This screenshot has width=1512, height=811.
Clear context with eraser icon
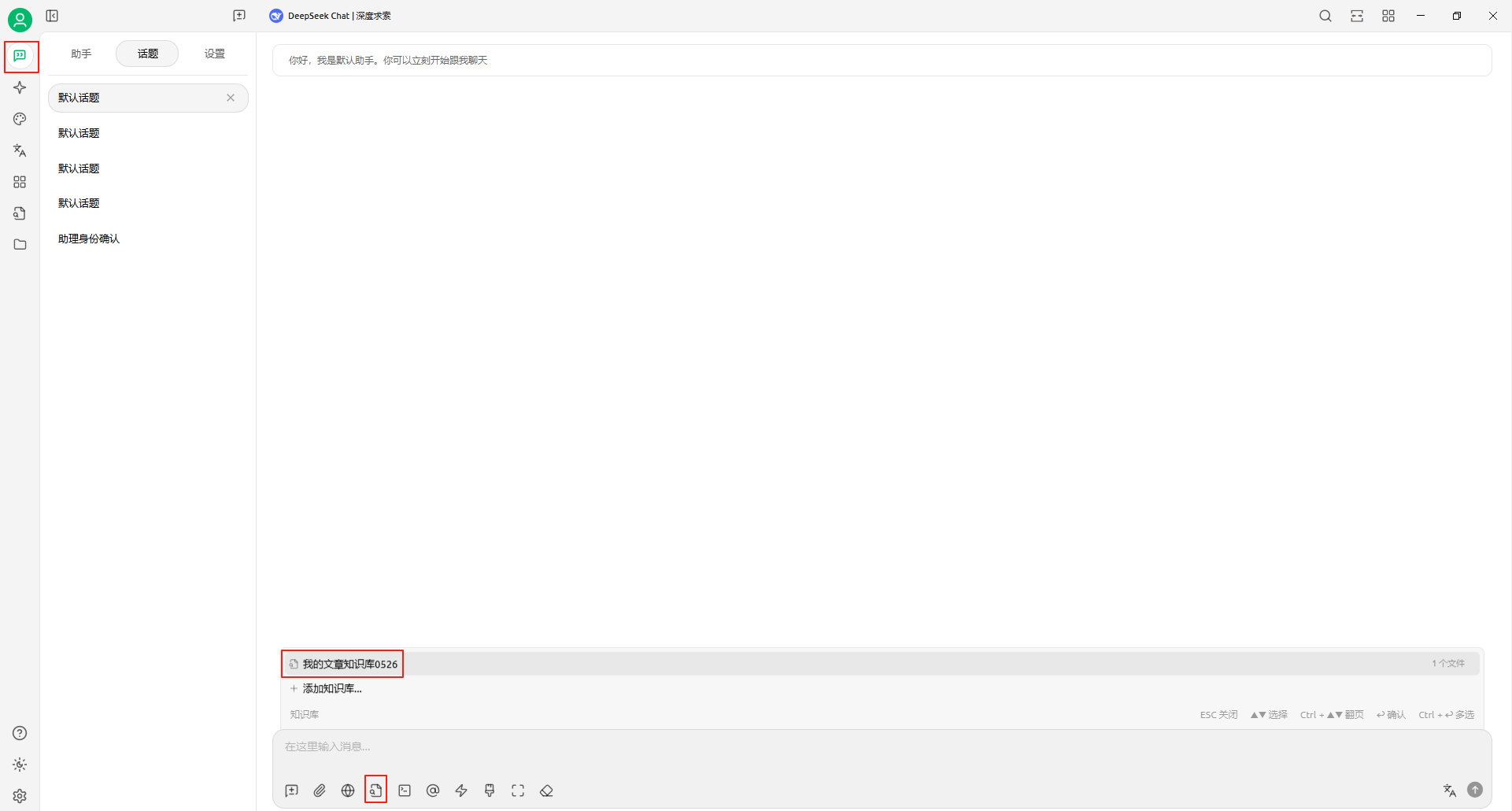(546, 791)
